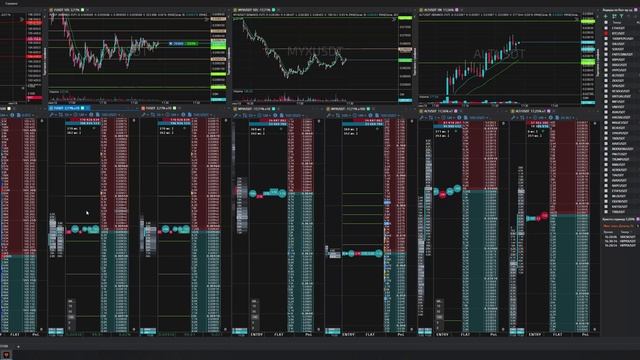The height and width of the screenshot is (360, 640).
Task: Open watchlist filter funnel icon
Action: click(622, 16)
